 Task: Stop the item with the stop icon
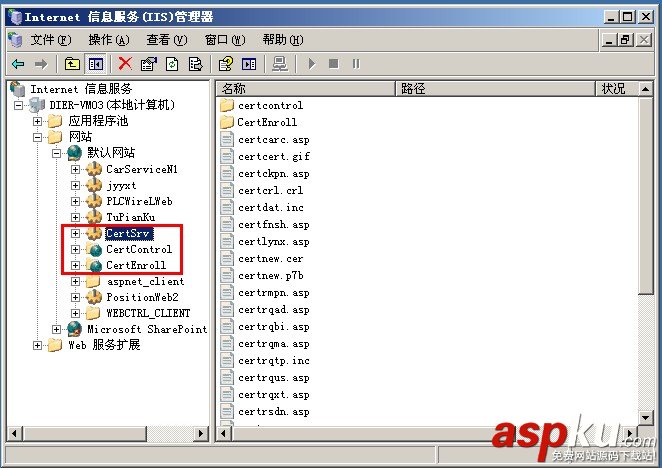point(334,64)
